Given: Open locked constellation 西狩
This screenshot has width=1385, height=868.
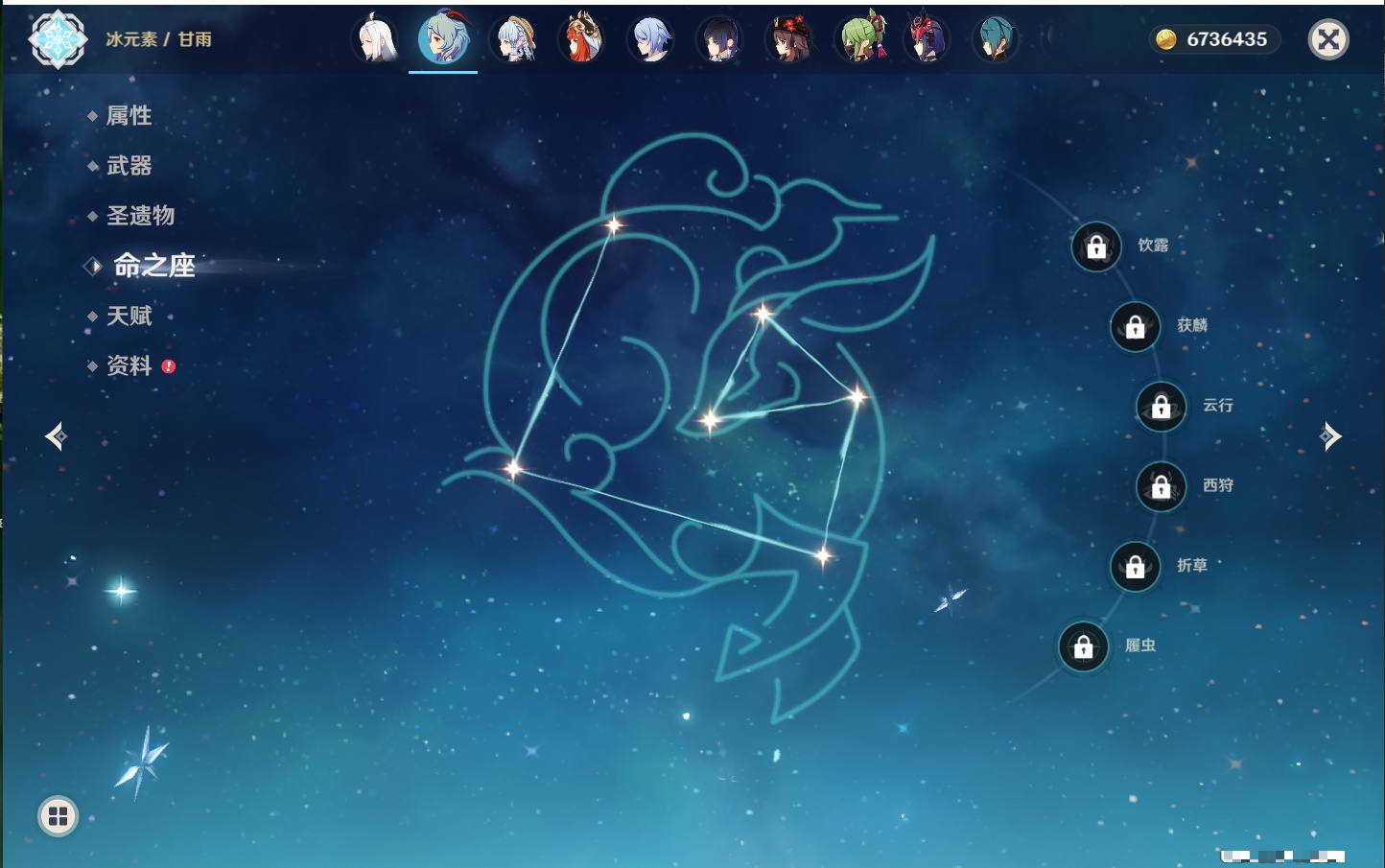Looking at the screenshot, I should (x=1162, y=486).
